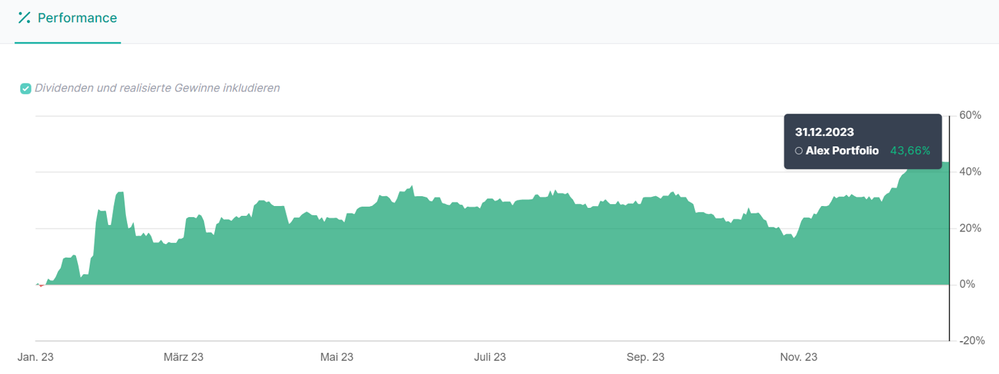Click the Mai 23 axis label

(x=337, y=357)
